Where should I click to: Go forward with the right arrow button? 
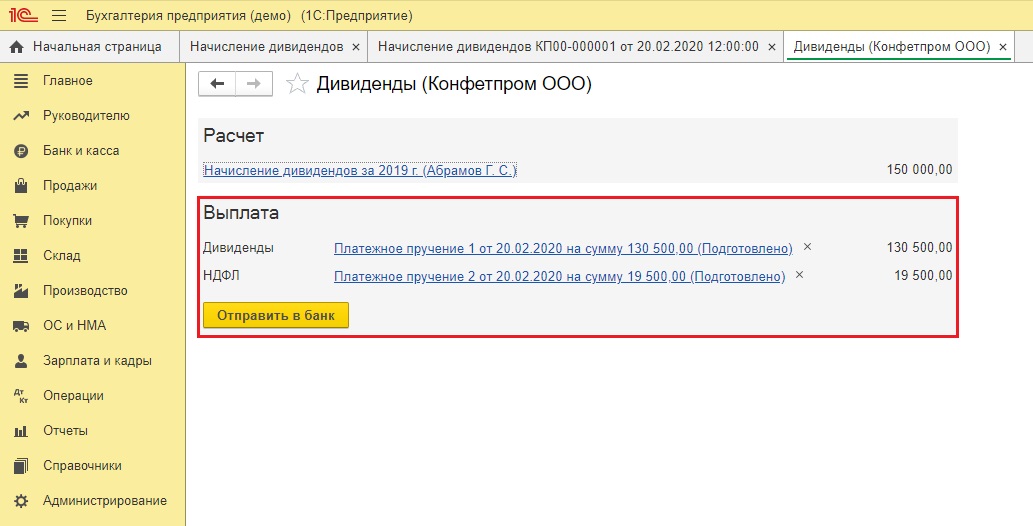(x=254, y=84)
